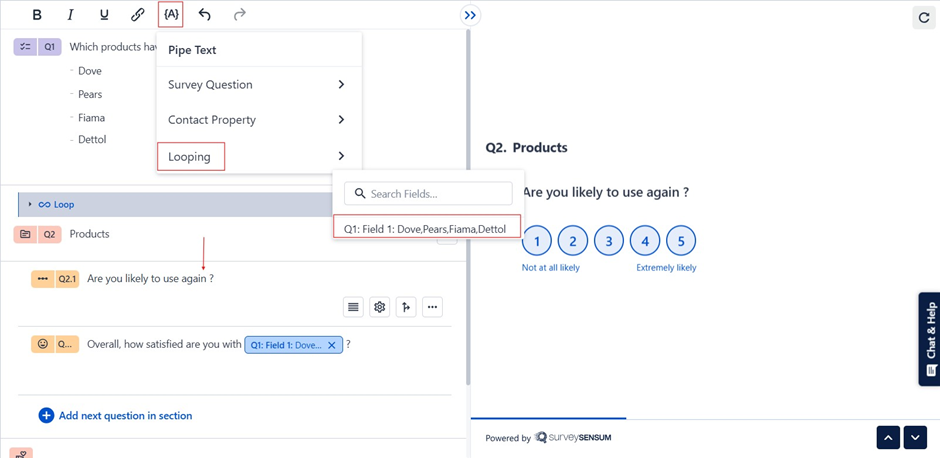Select Q1 Field 1 Dove,Pears,Fiama,Dettol option
The height and width of the screenshot is (458, 940).
[426, 229]
